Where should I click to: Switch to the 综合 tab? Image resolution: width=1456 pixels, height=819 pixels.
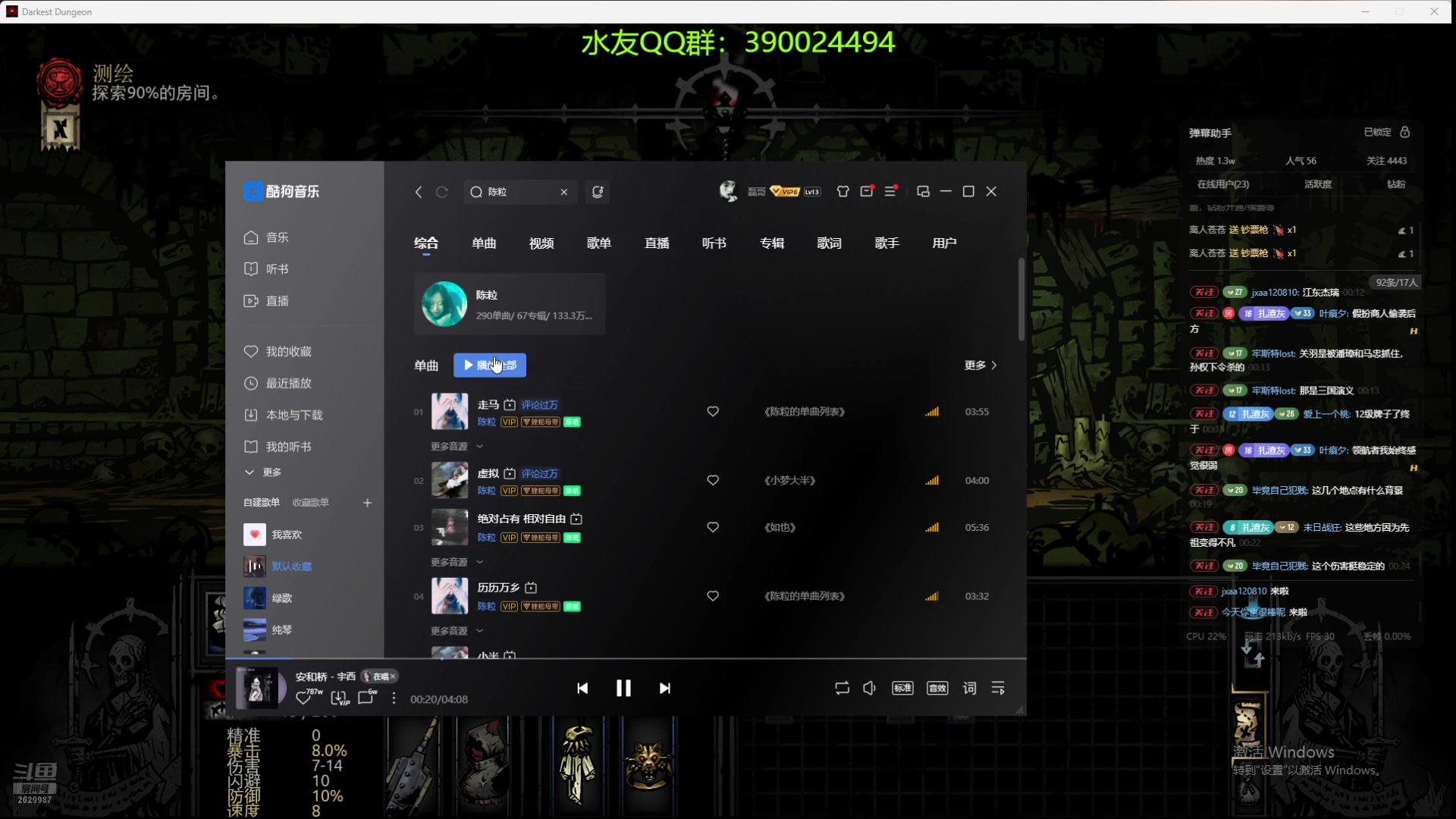(x=426, y=243)
